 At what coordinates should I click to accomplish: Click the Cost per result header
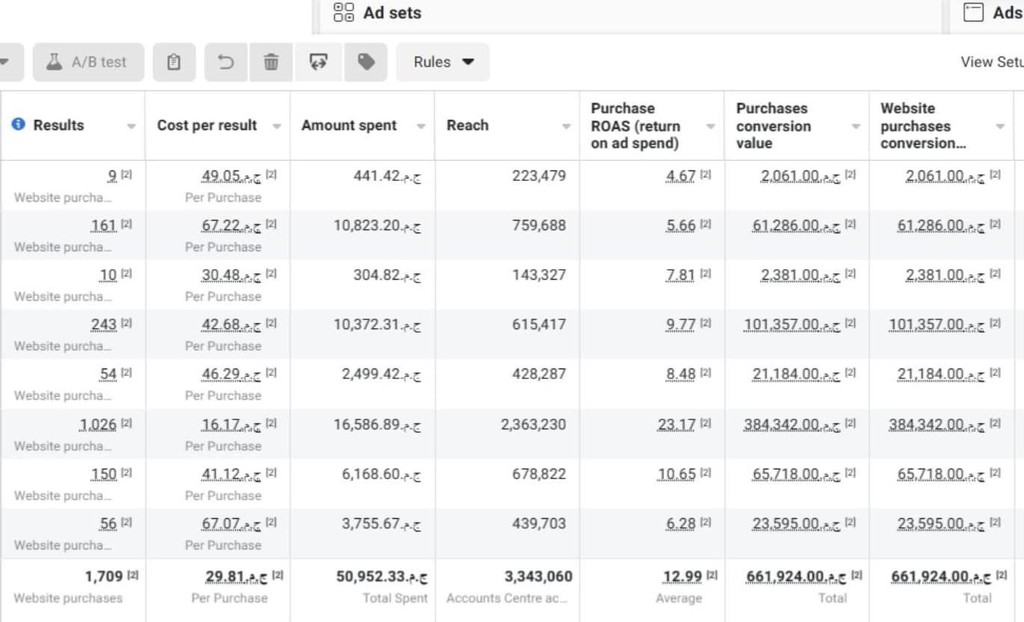click(207, 125)
